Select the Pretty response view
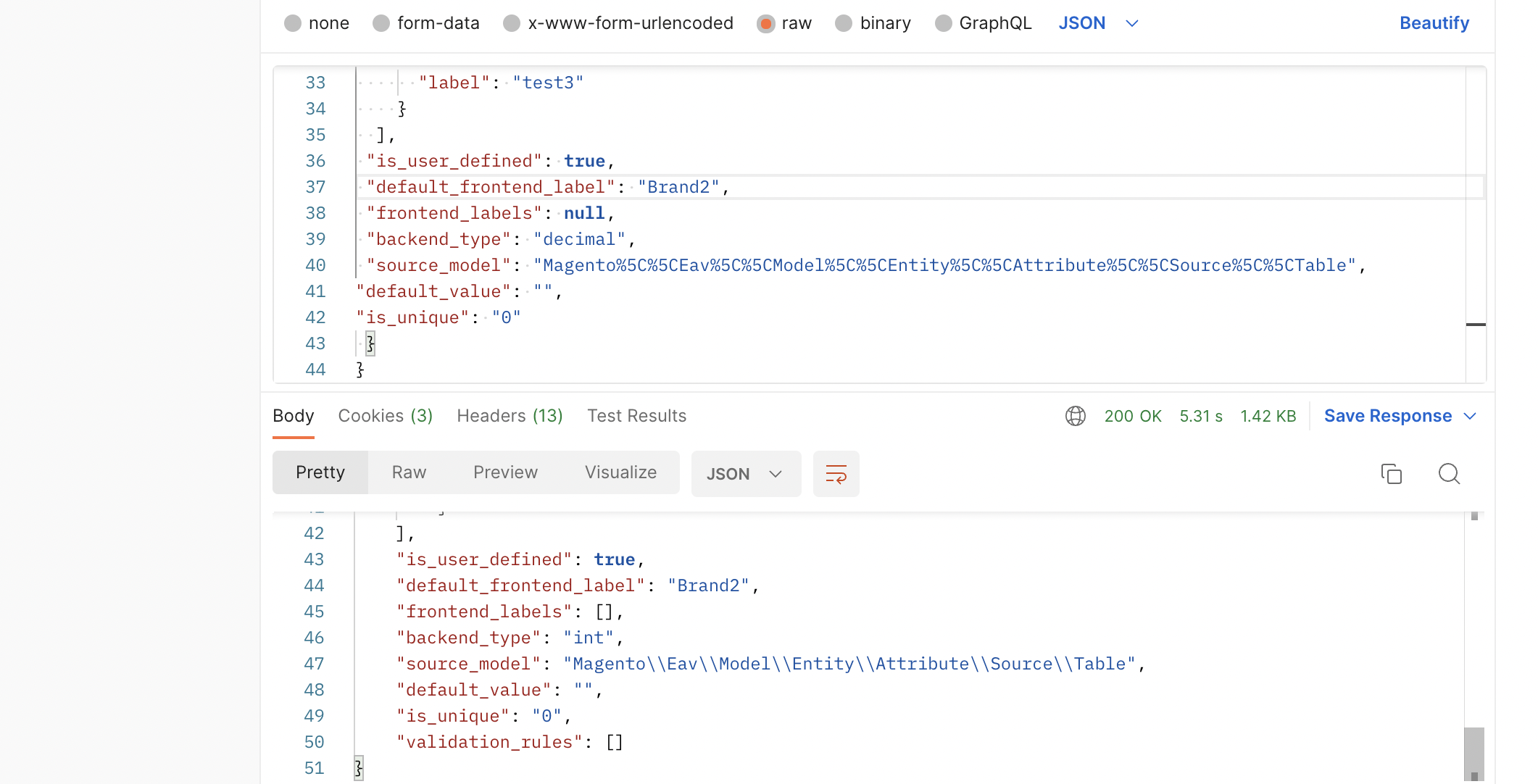Screen dimensions: 1538x784 pos(320,472)
